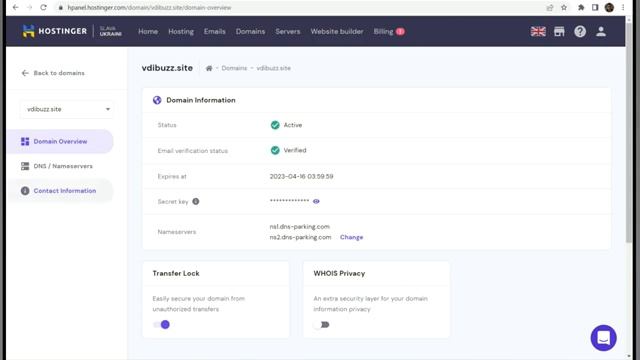Open the store icon in header
The height and width of the screenshot is (360, 640).
[559, 31]
